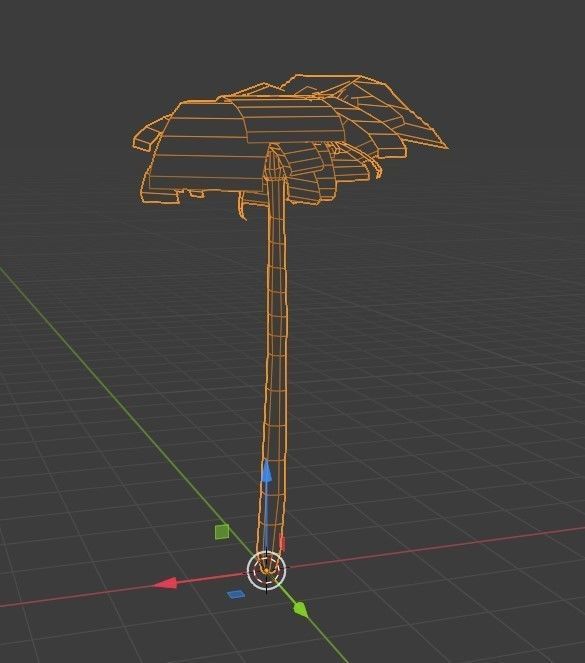Click the small red plane handle by the trunk

[x=282, y=542]
